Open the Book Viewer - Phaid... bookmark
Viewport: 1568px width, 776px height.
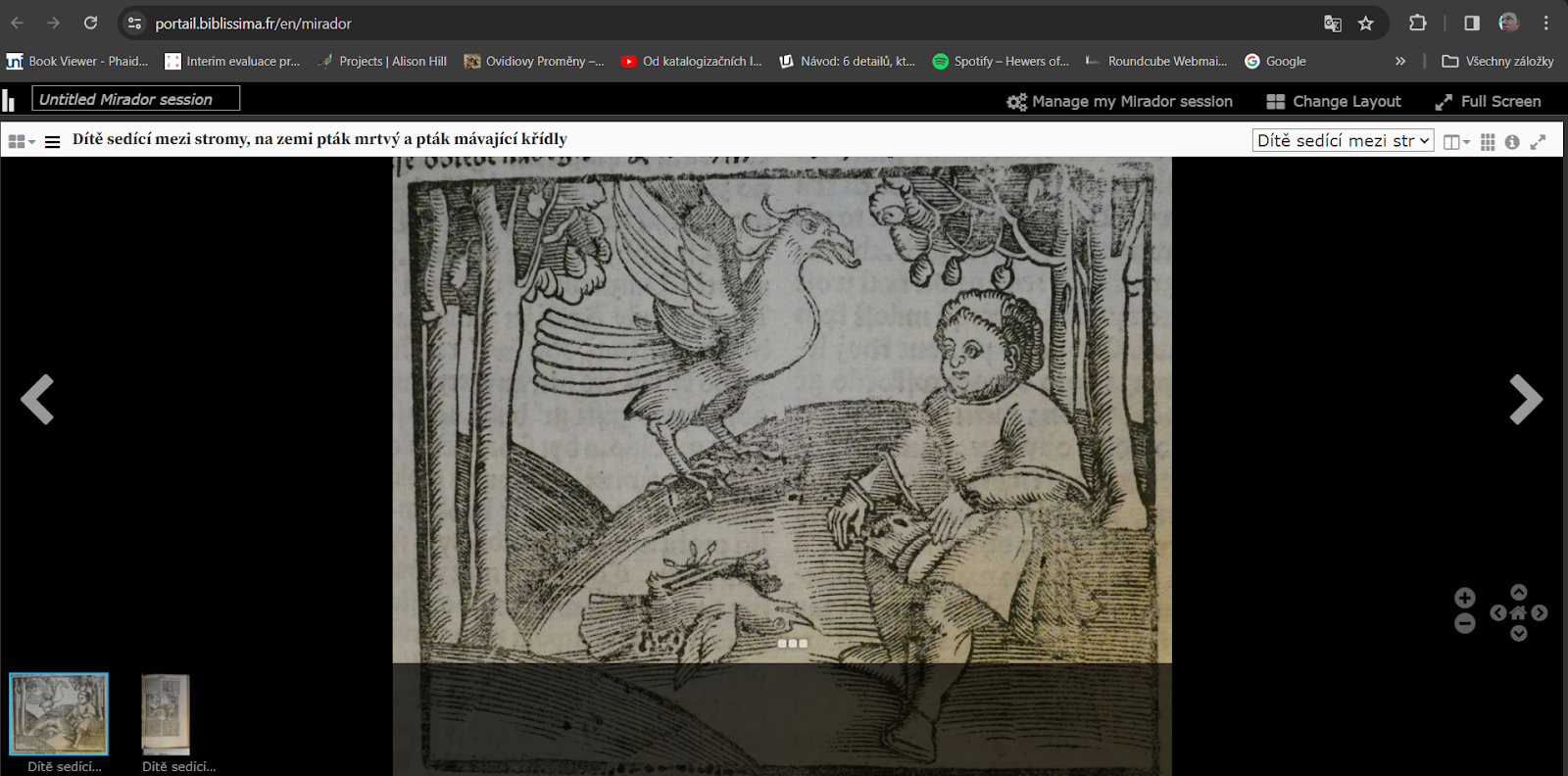pos(77,61)
